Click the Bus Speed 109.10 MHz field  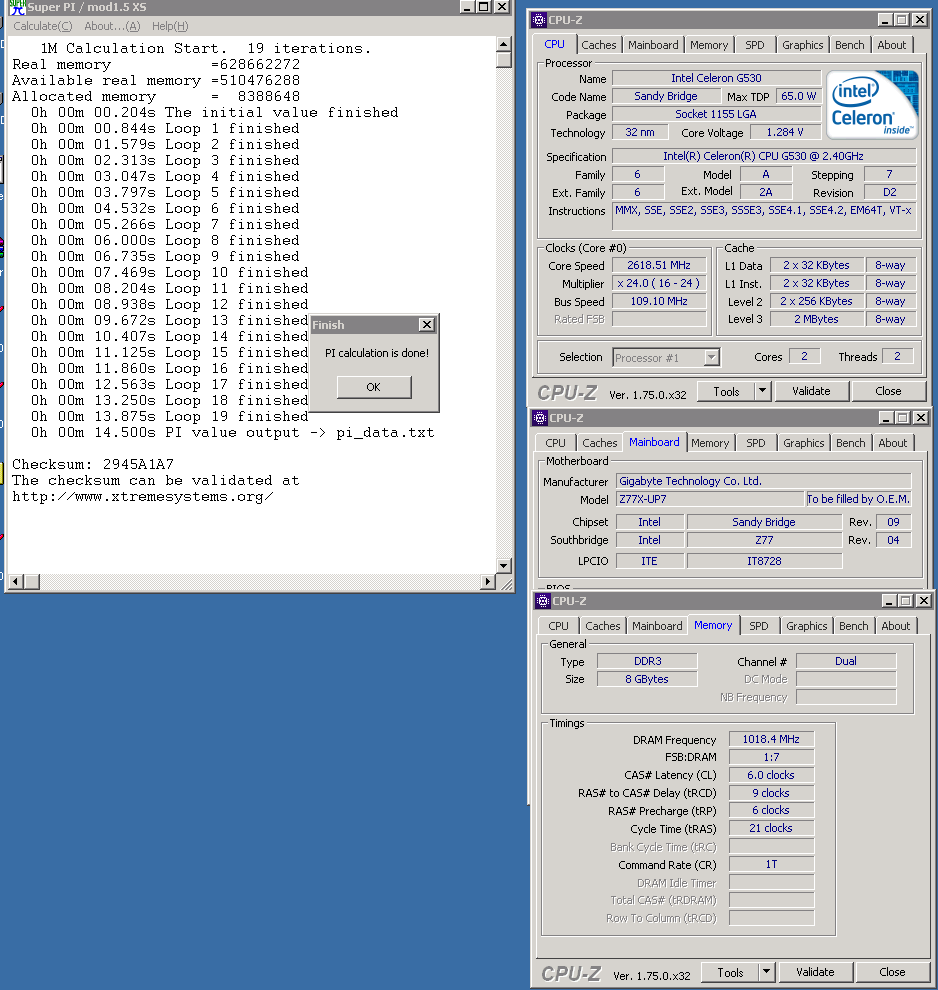658,302
